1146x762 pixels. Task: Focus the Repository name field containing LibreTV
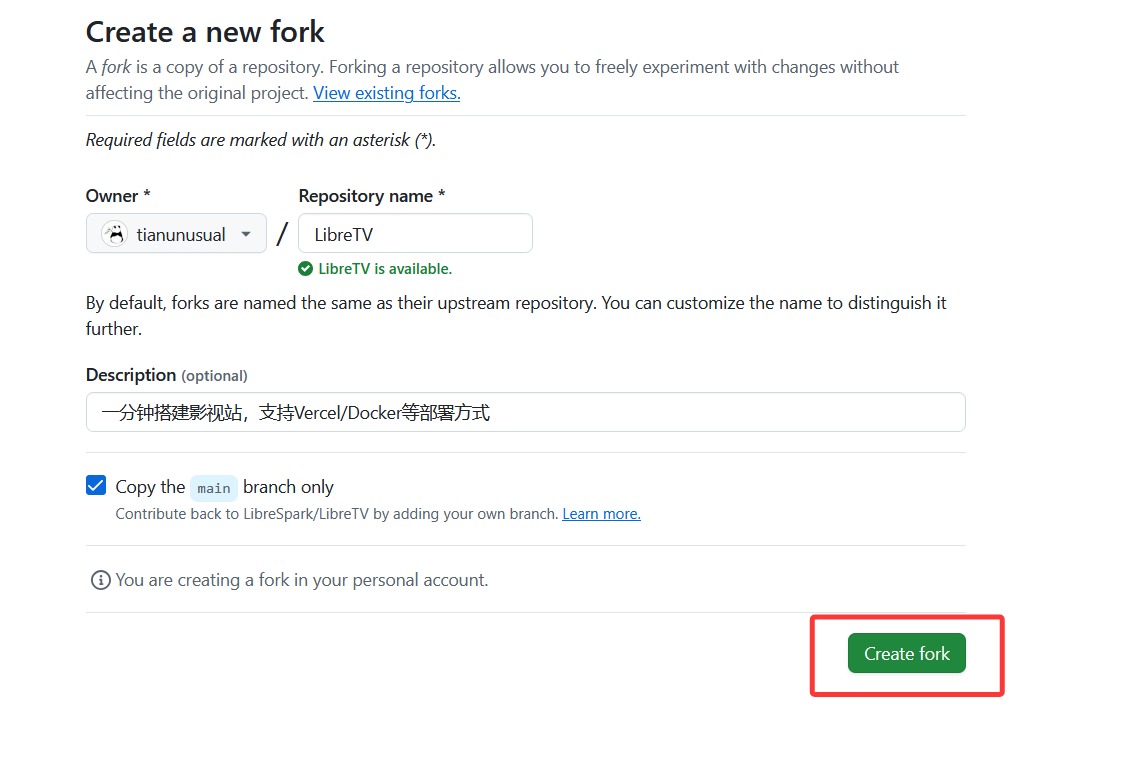[415, 234]
